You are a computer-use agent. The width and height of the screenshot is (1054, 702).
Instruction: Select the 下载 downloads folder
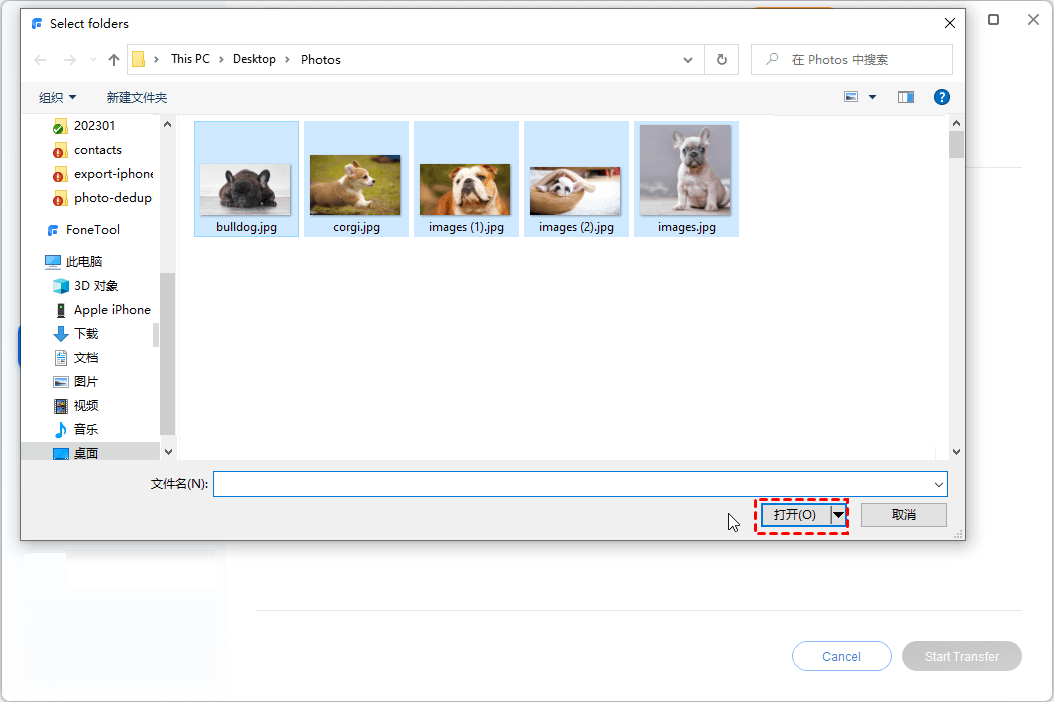(x=85, y=334)
